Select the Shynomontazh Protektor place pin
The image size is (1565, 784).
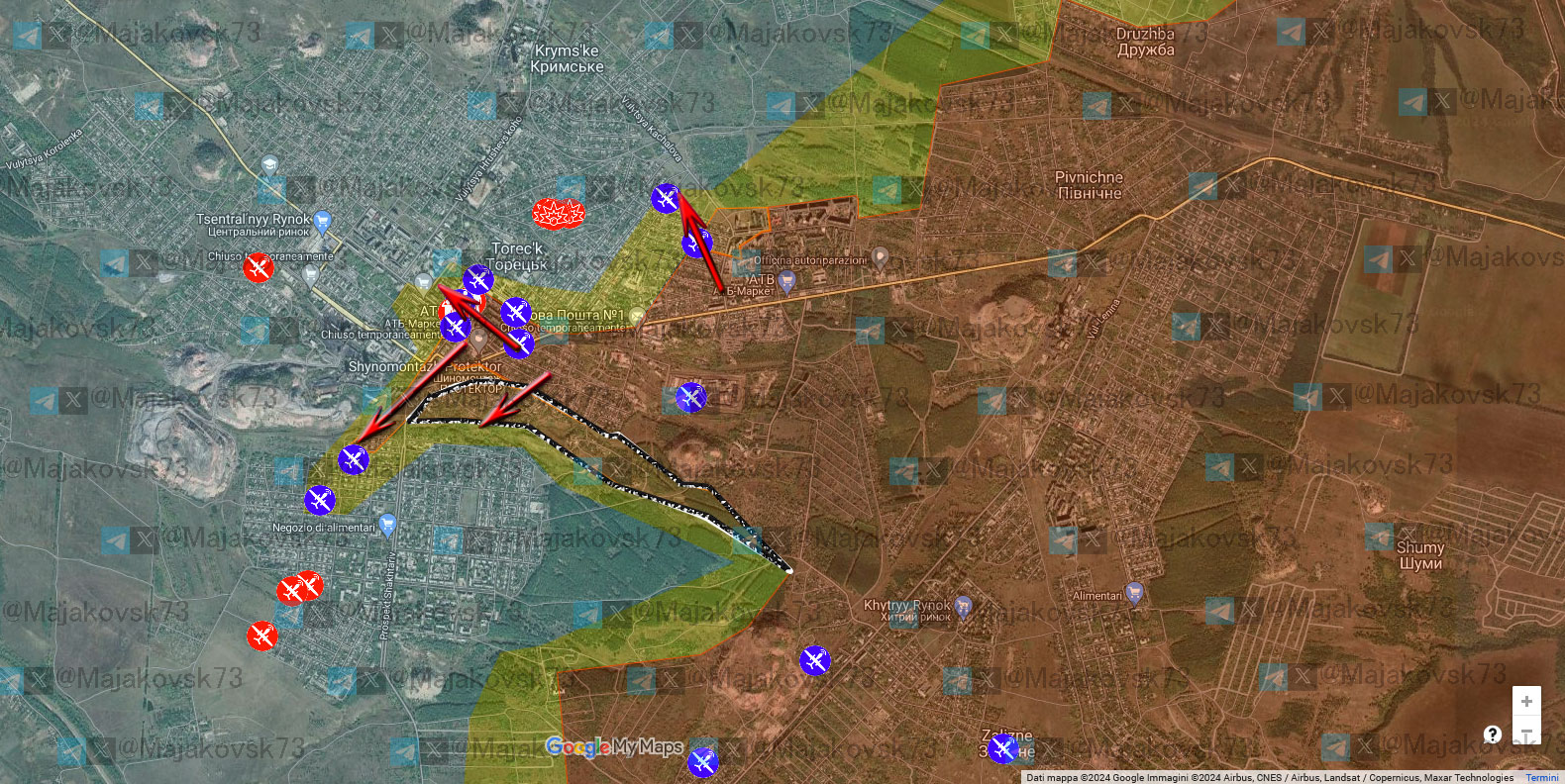477,343
